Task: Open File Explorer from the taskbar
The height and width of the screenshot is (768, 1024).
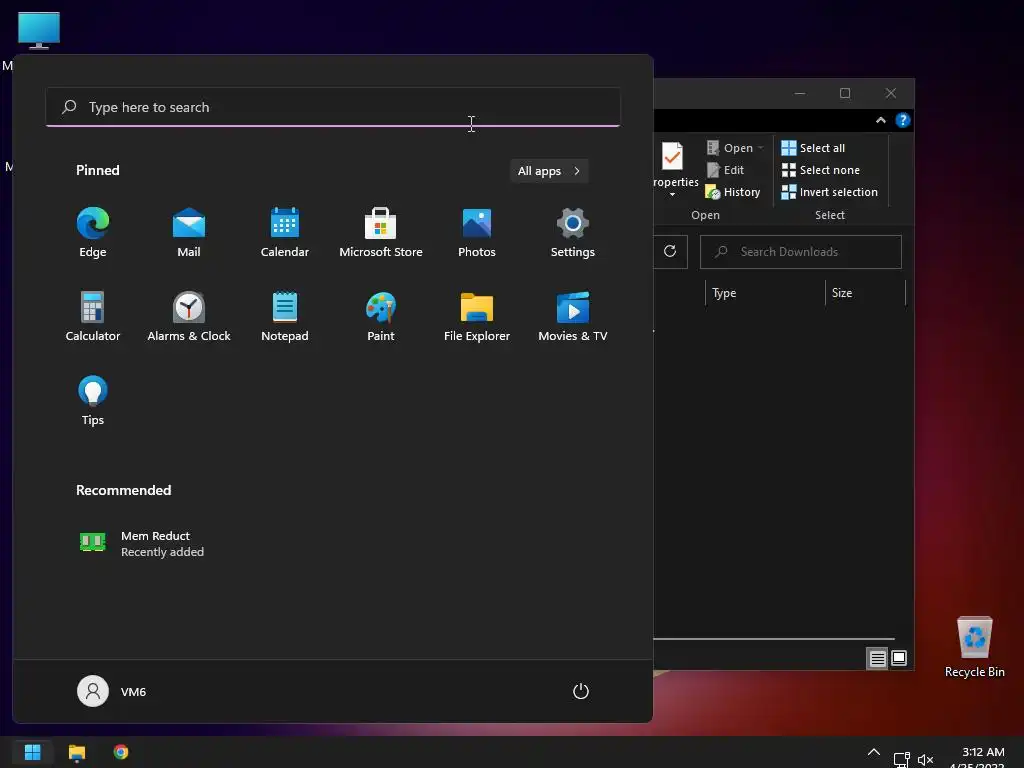Action: [77, 752]
